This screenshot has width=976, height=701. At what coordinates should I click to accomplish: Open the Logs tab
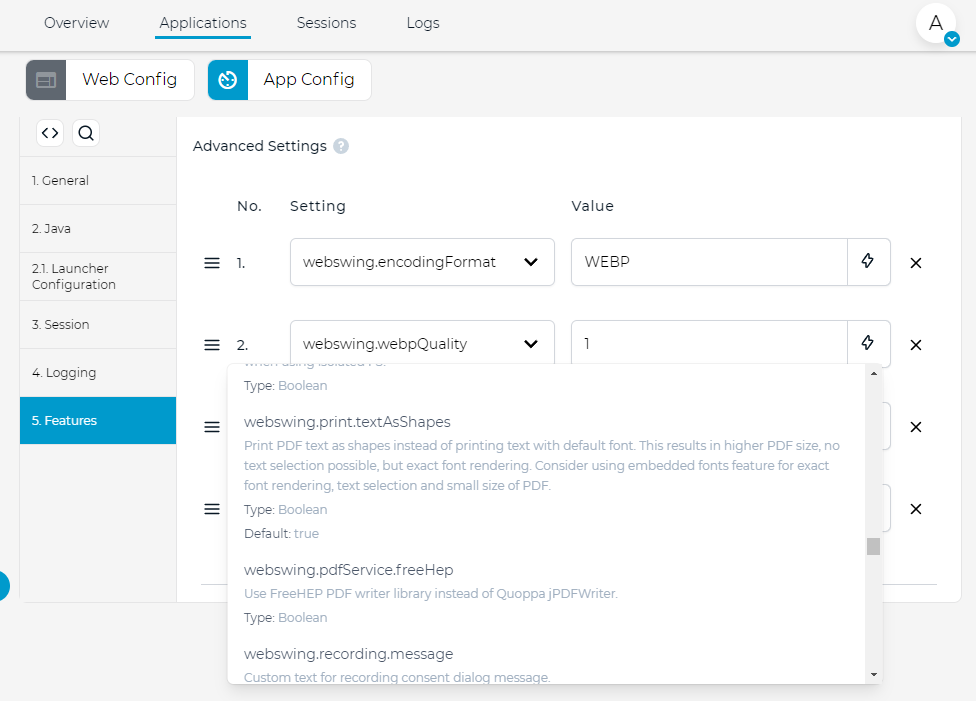(423, 23)
